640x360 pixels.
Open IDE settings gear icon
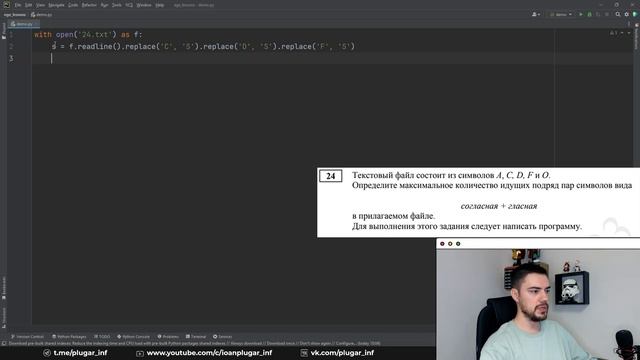627,14
